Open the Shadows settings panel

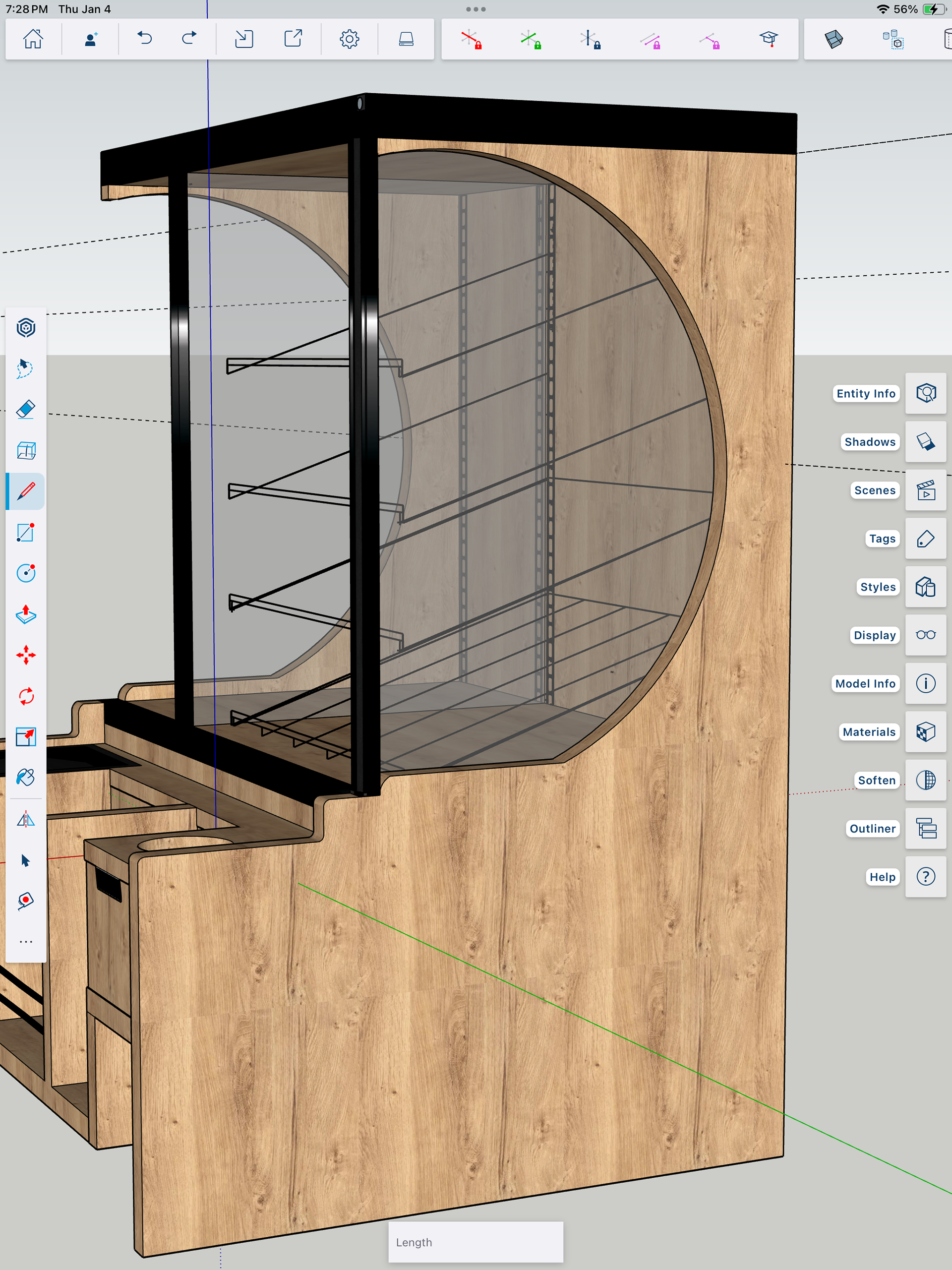pos(925,441)
